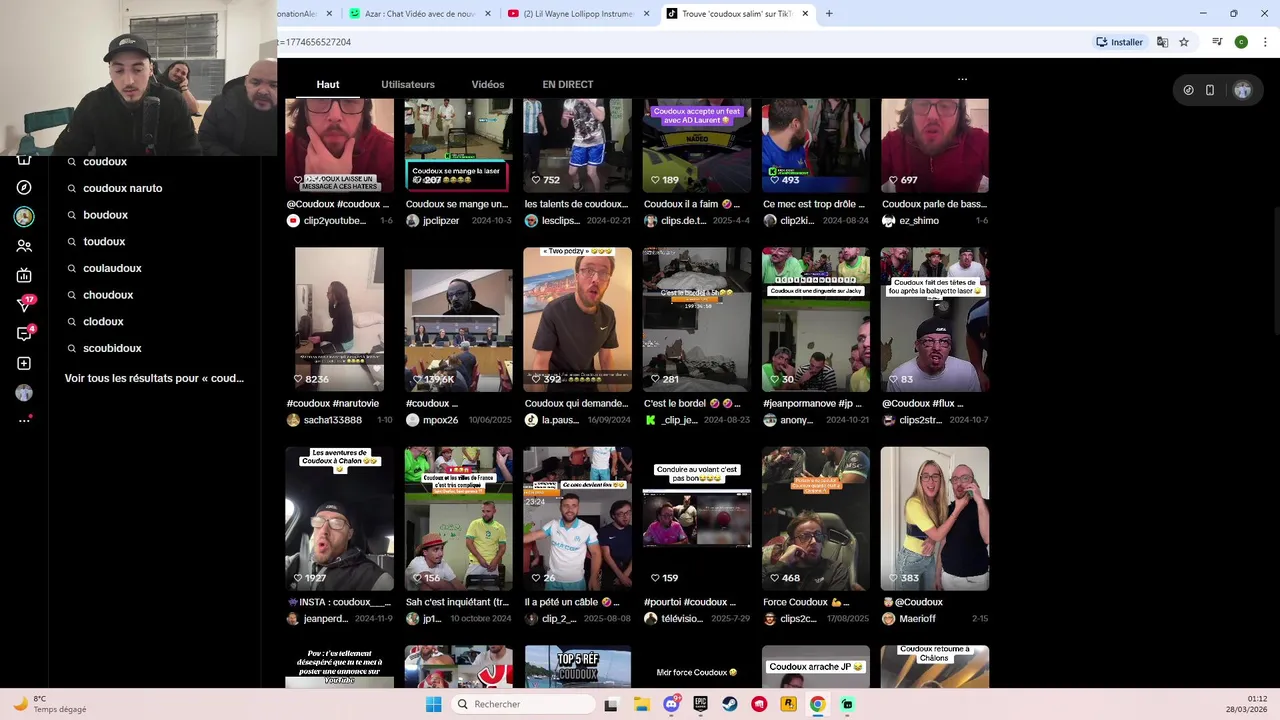This screenshot has width=1280, height=720.
Task: Open the Windows Start menu
Action: pos(433,704)
